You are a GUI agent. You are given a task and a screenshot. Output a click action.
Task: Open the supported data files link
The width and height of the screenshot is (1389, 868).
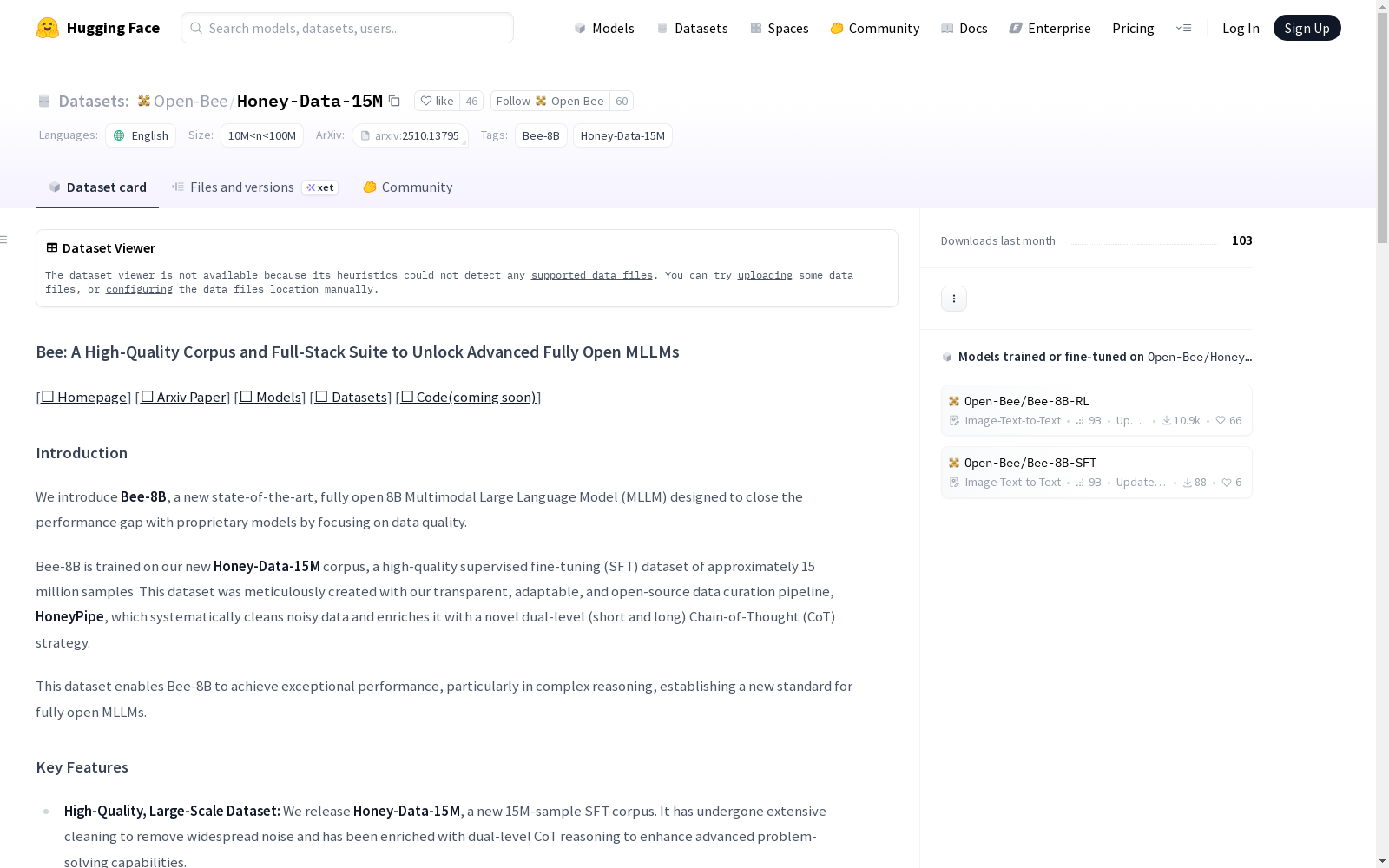tap(592, 275)
